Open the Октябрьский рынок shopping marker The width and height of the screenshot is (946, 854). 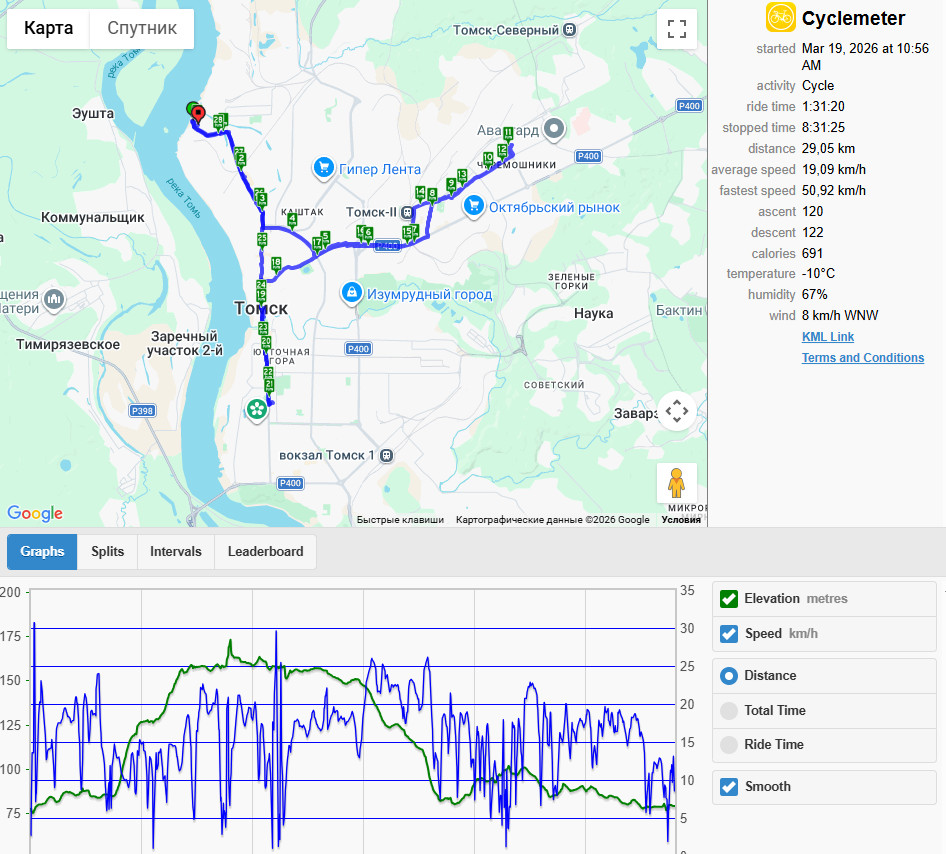(474, 207)
